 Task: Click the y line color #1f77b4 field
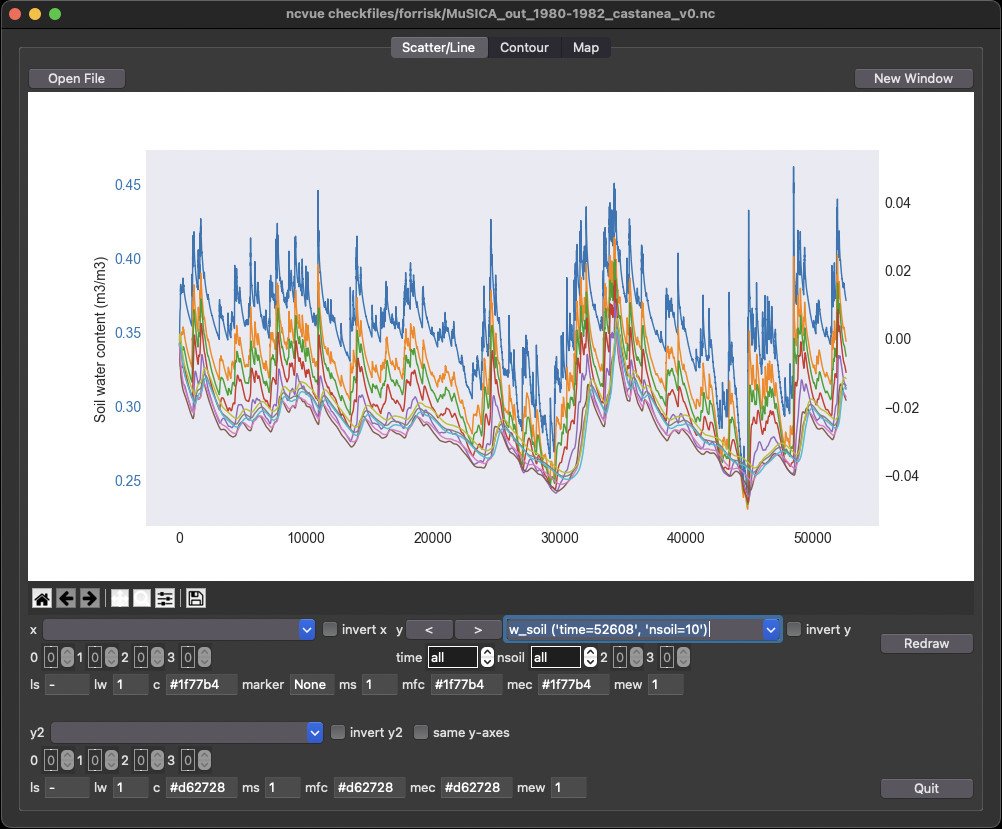tap(201, 685)
